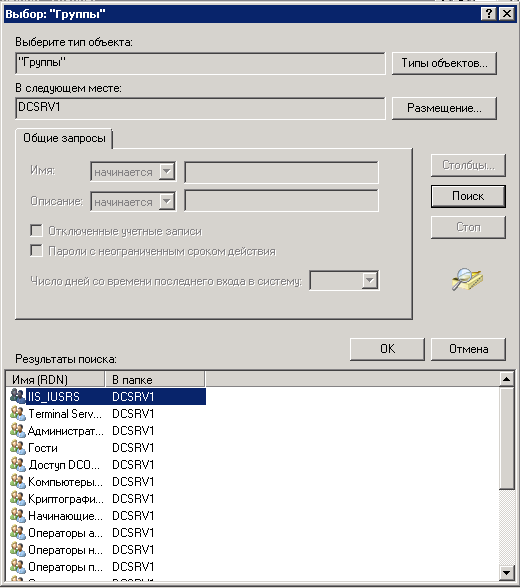Close the Выбор: "Группы" dialog
520x588 pixels.
(x=507, y=14)
